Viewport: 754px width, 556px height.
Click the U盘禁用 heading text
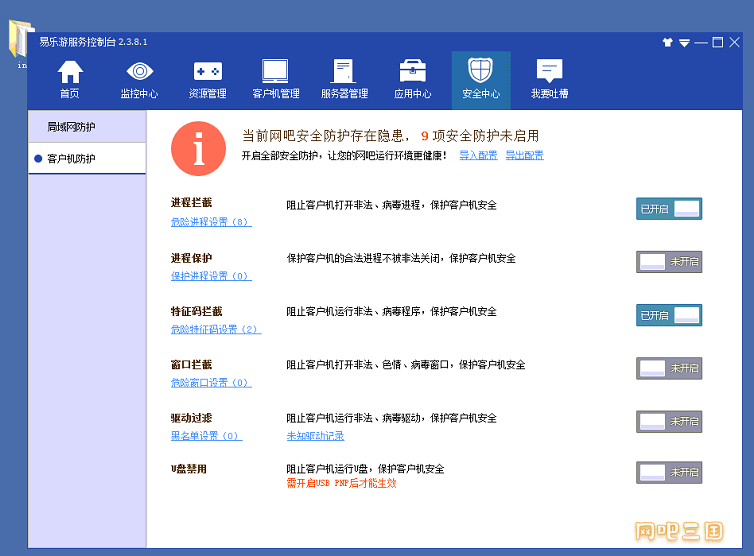[188, 468]
